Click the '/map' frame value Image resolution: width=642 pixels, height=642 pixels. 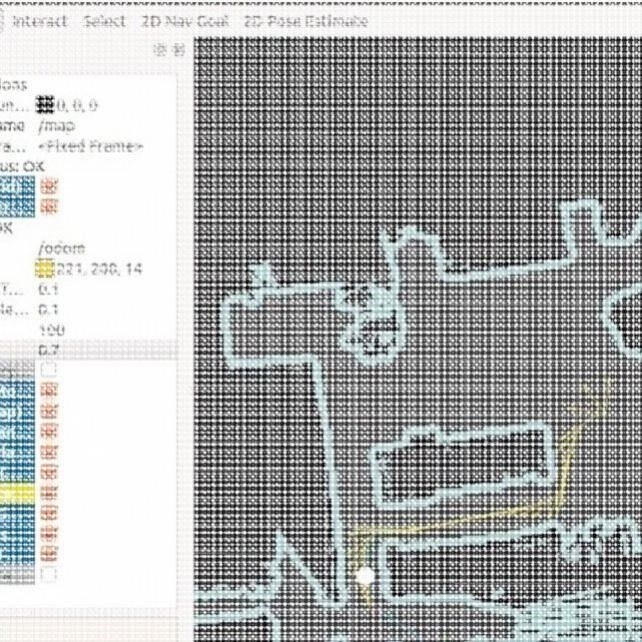57,126
